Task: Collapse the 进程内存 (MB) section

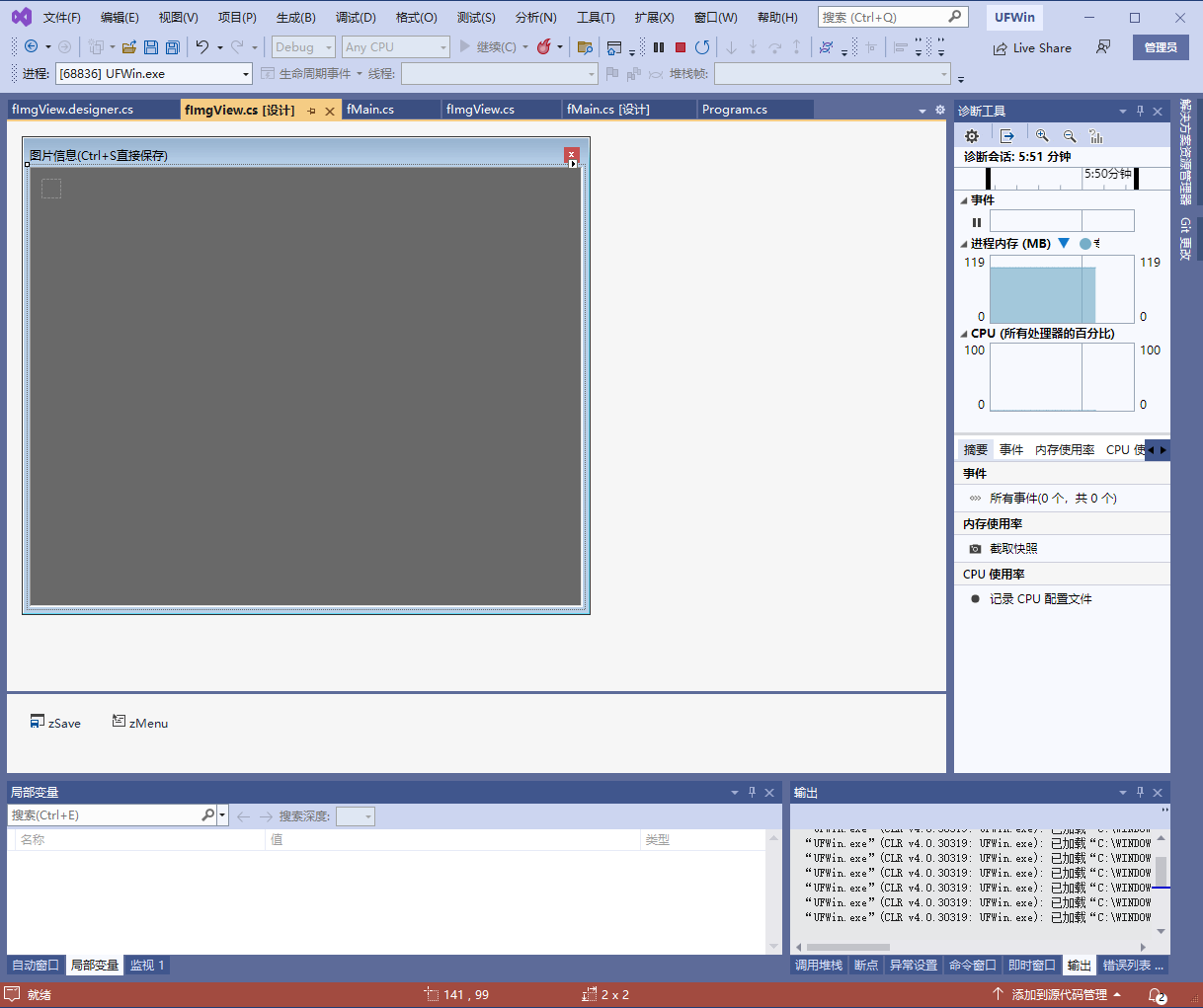Action: tap(964, 244)
